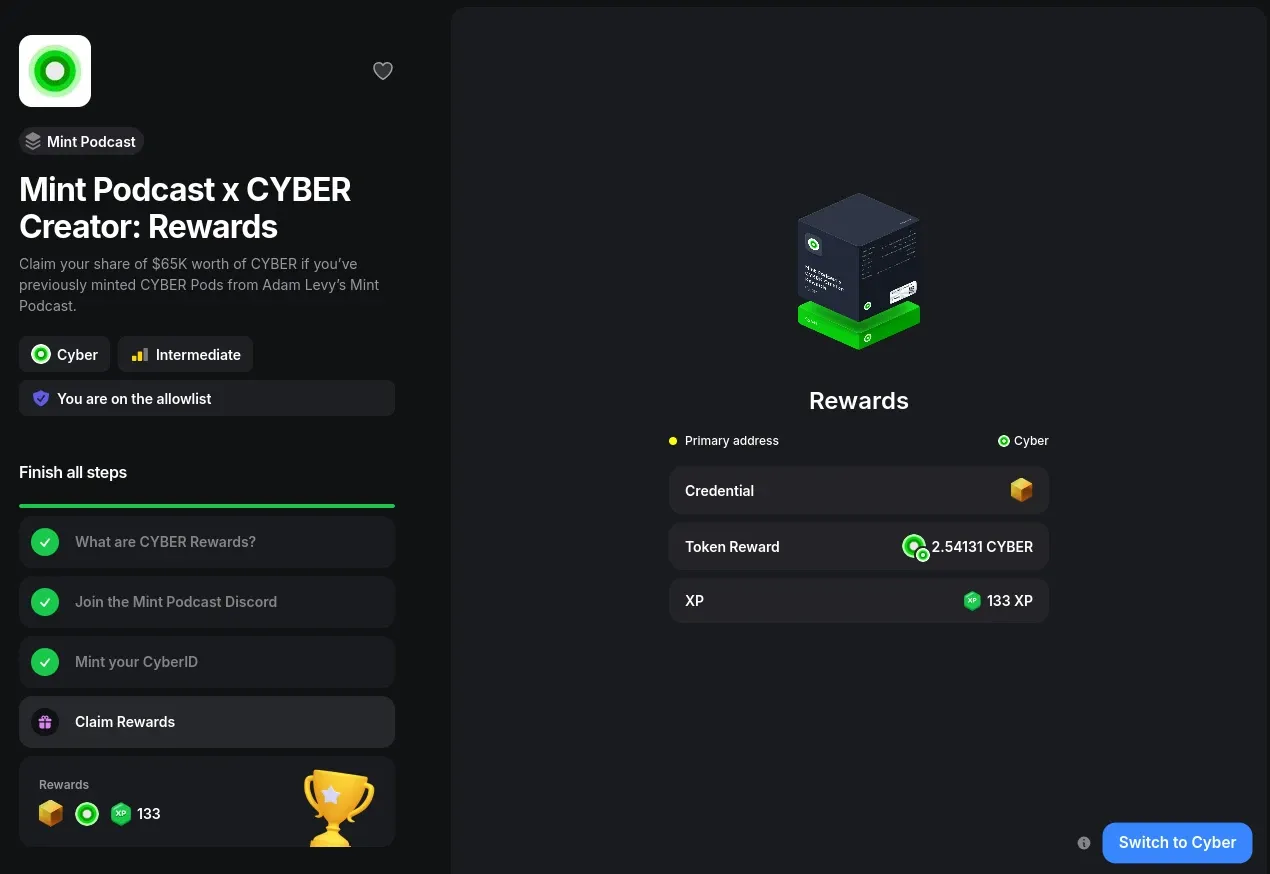Select the Credential reward row

859,491
